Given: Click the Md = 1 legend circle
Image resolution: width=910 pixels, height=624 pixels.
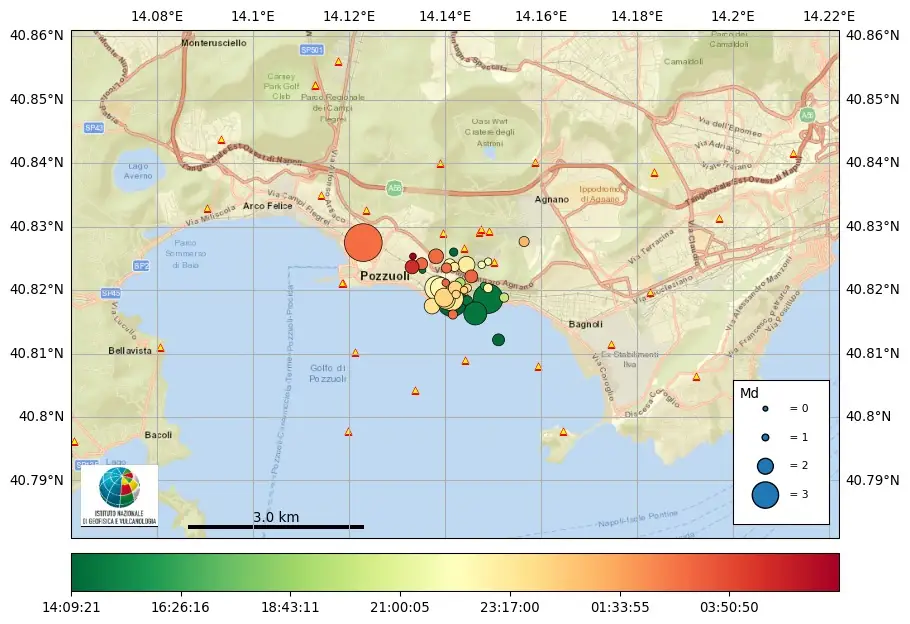Looking at the screenshot, I should pyautogui.click(x=765, y=437).
